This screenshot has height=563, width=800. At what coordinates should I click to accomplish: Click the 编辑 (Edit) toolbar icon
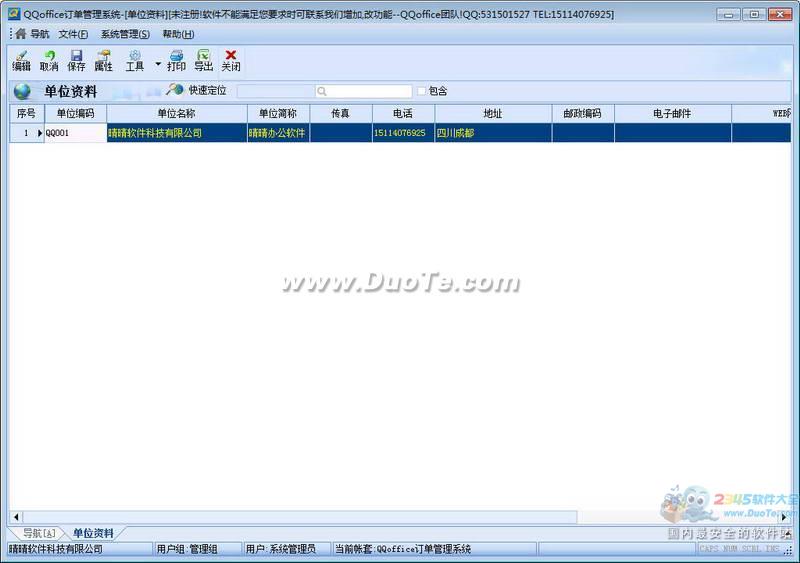pos(21,60)
